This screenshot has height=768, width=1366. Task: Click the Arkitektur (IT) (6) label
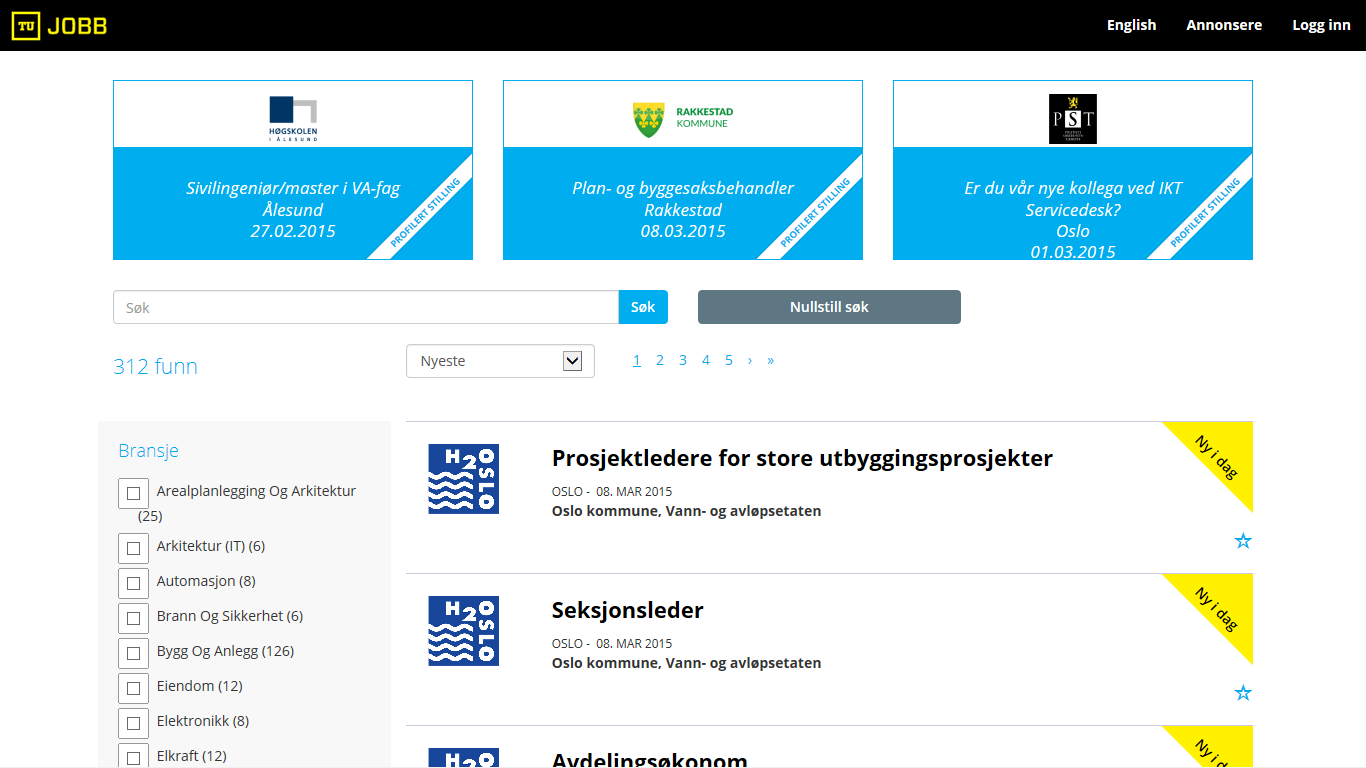[211, 546]
